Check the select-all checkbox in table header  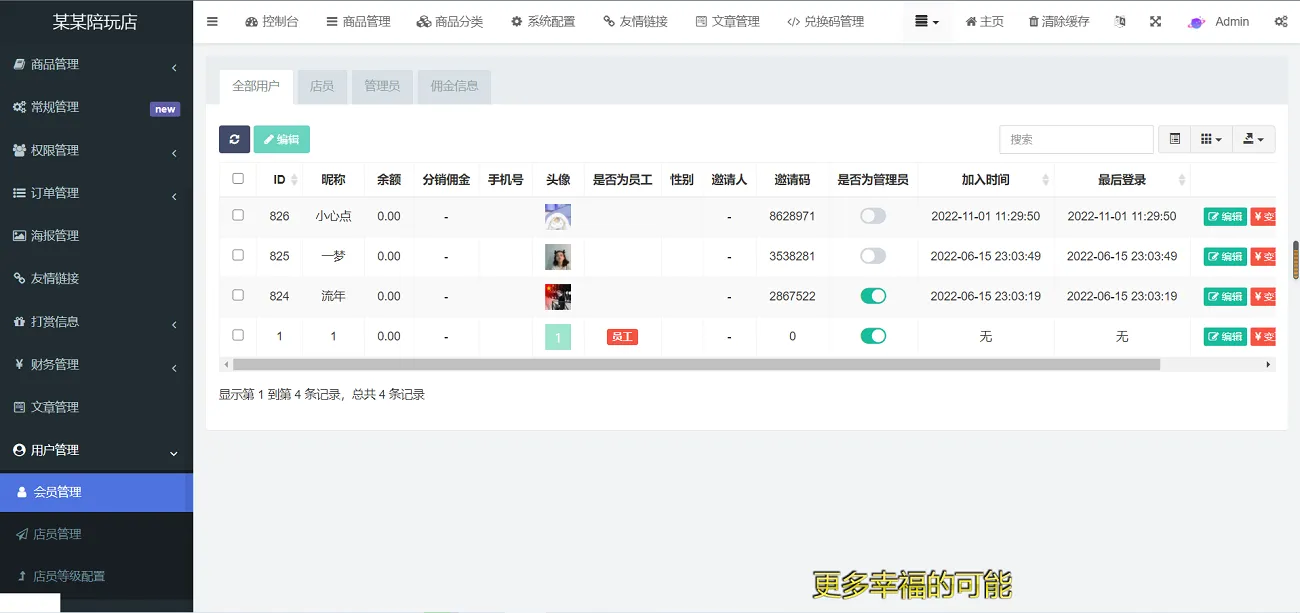[x=237, y=178]
